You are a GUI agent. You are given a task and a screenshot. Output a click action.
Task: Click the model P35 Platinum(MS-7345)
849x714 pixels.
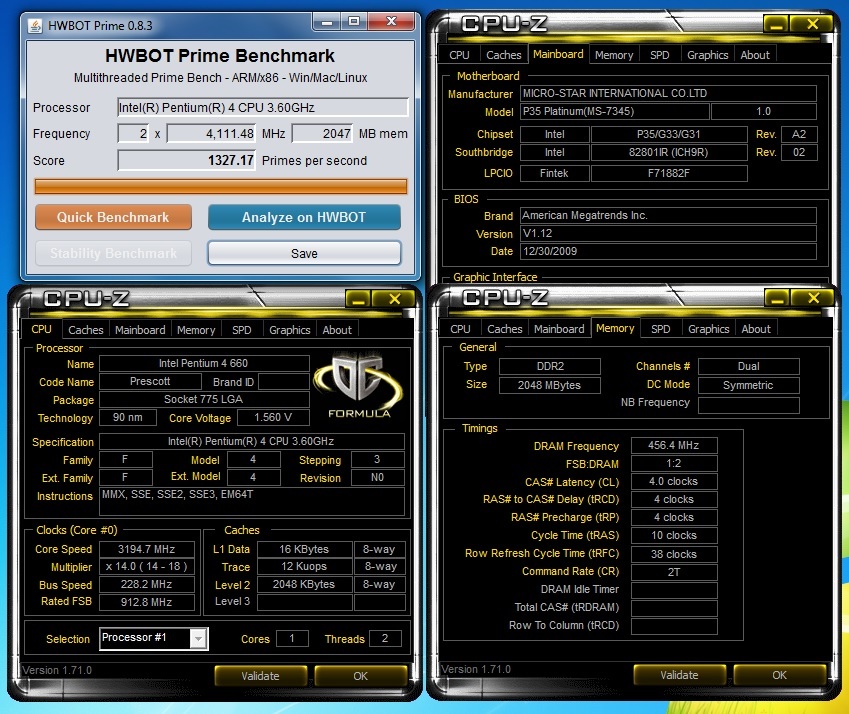pos(615,112)
